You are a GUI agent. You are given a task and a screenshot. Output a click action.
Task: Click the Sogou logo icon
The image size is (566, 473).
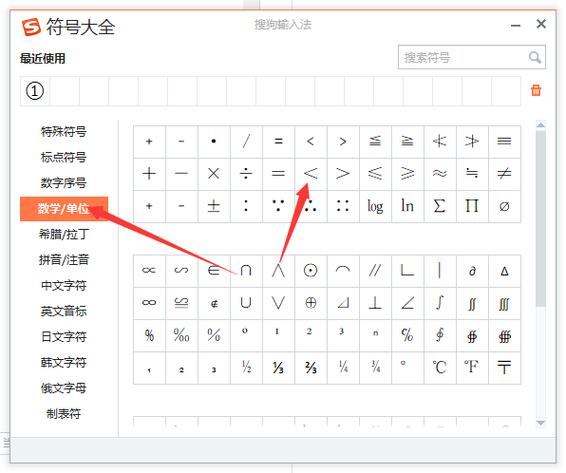pyautogui.click(x=31, y=27)
